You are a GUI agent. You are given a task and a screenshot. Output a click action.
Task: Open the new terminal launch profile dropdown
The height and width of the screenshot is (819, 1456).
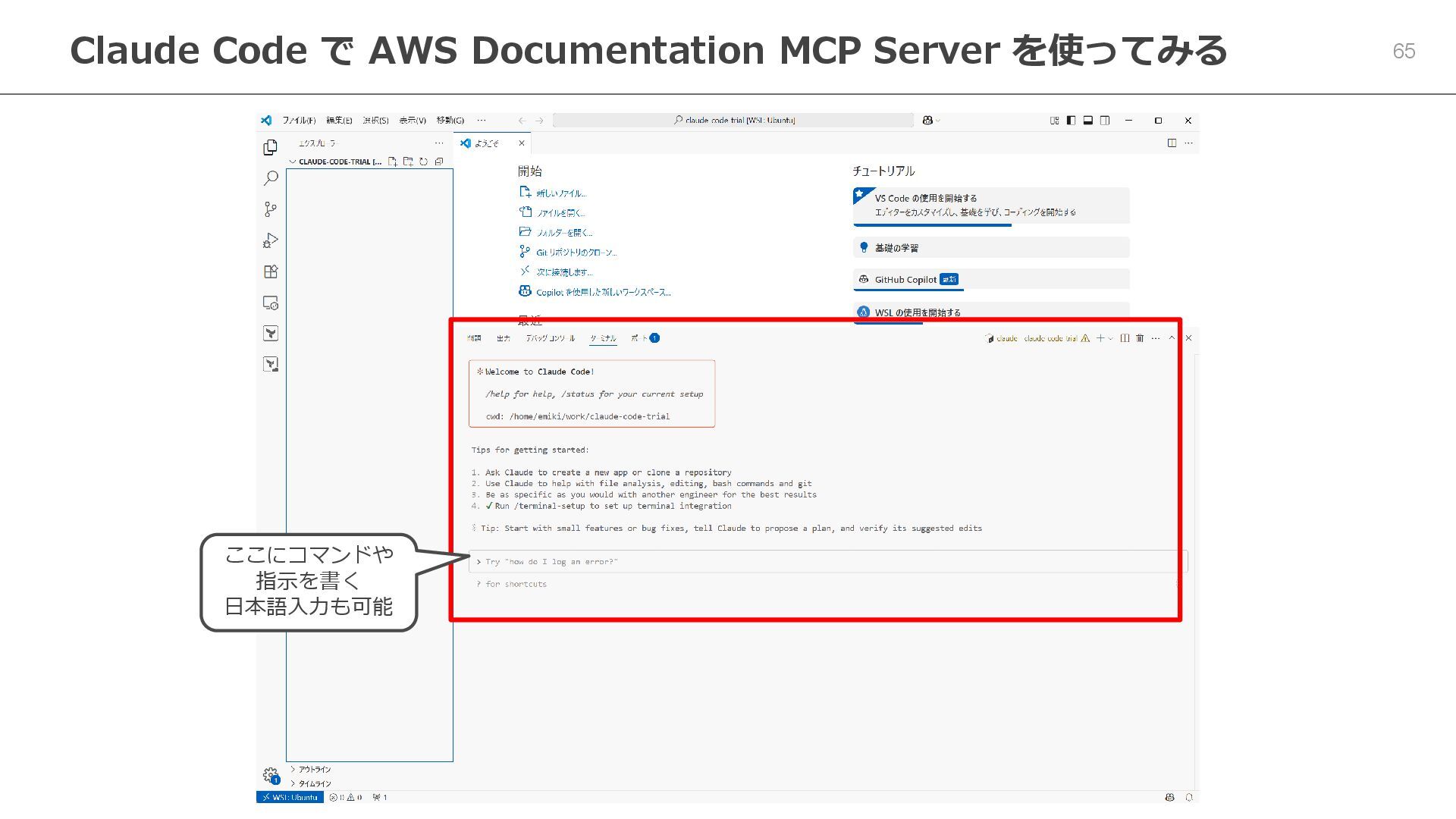pyautogui.click(x=1111, y=338)
